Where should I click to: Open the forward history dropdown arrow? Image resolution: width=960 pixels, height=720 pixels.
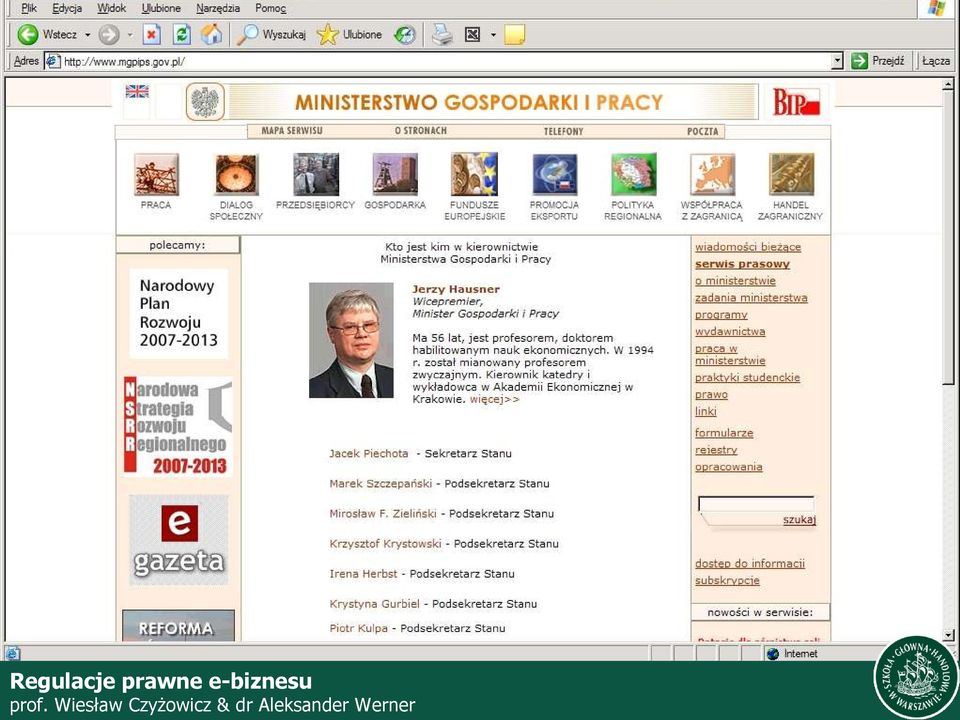point(130,35)
